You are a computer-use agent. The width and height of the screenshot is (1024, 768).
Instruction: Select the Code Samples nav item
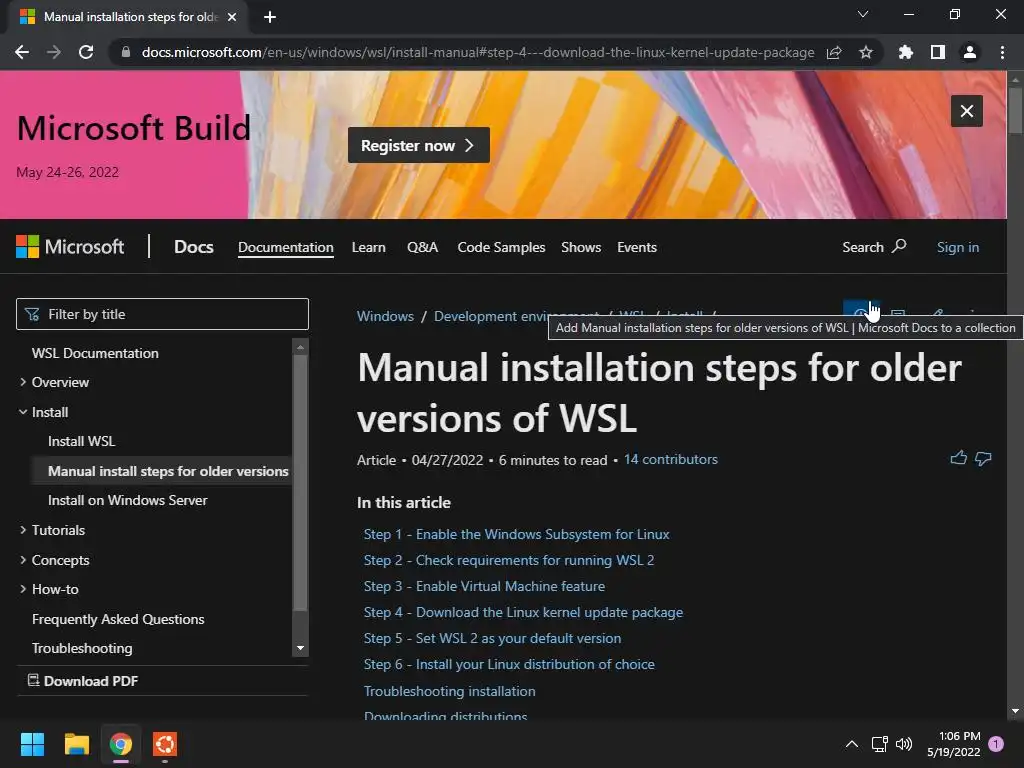[501, 248]
